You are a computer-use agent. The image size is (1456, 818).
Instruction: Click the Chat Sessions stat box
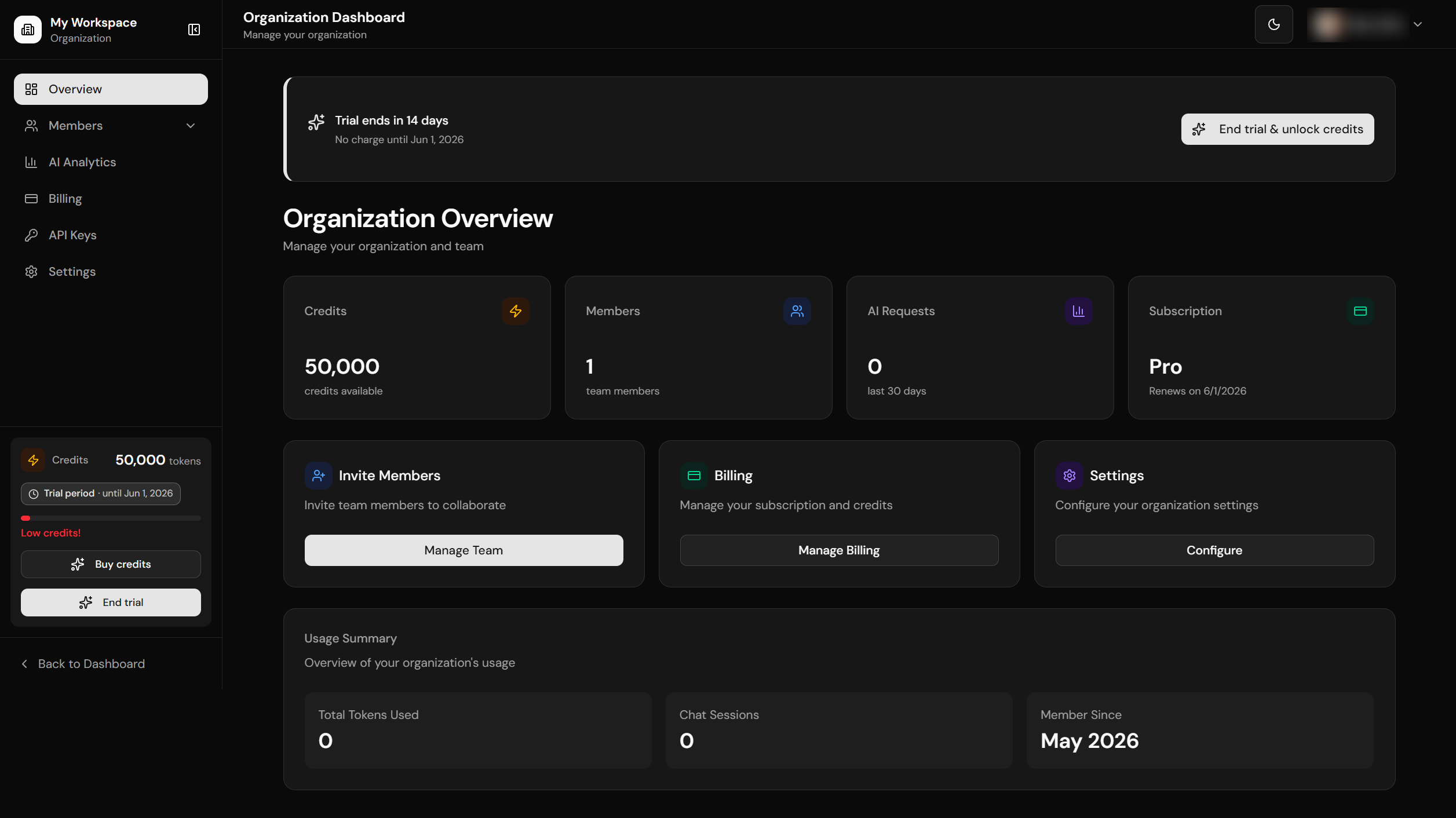[839, 731]
